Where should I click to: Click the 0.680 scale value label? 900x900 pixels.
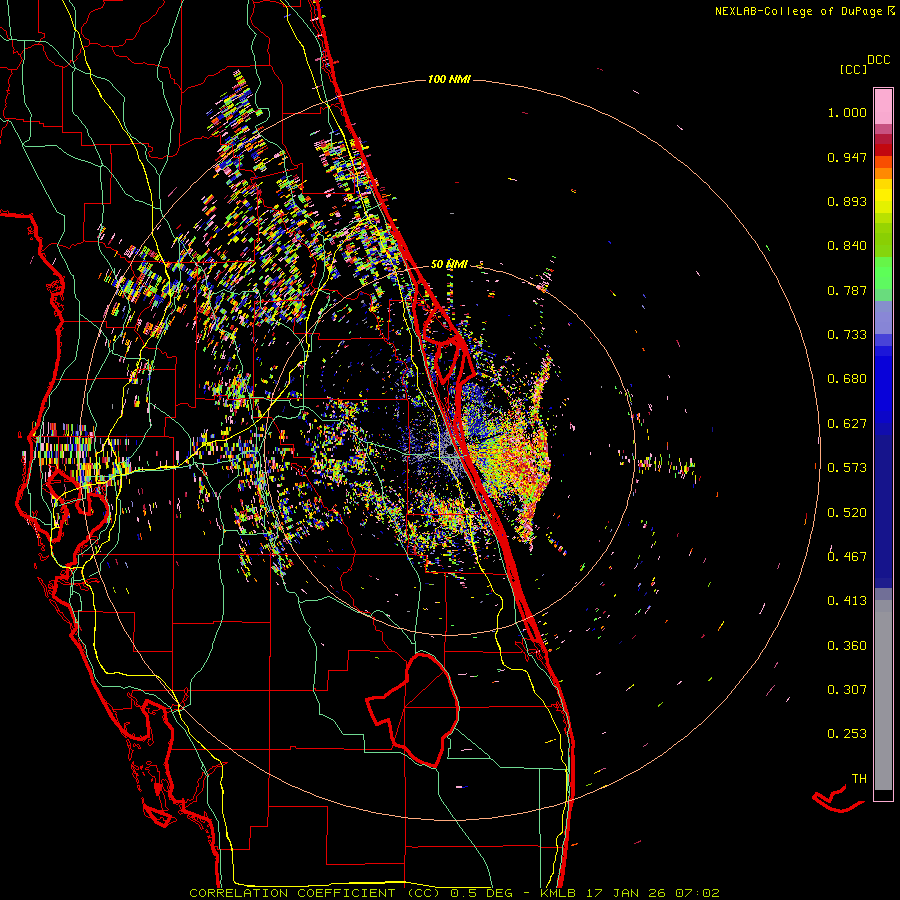point(847,379)
